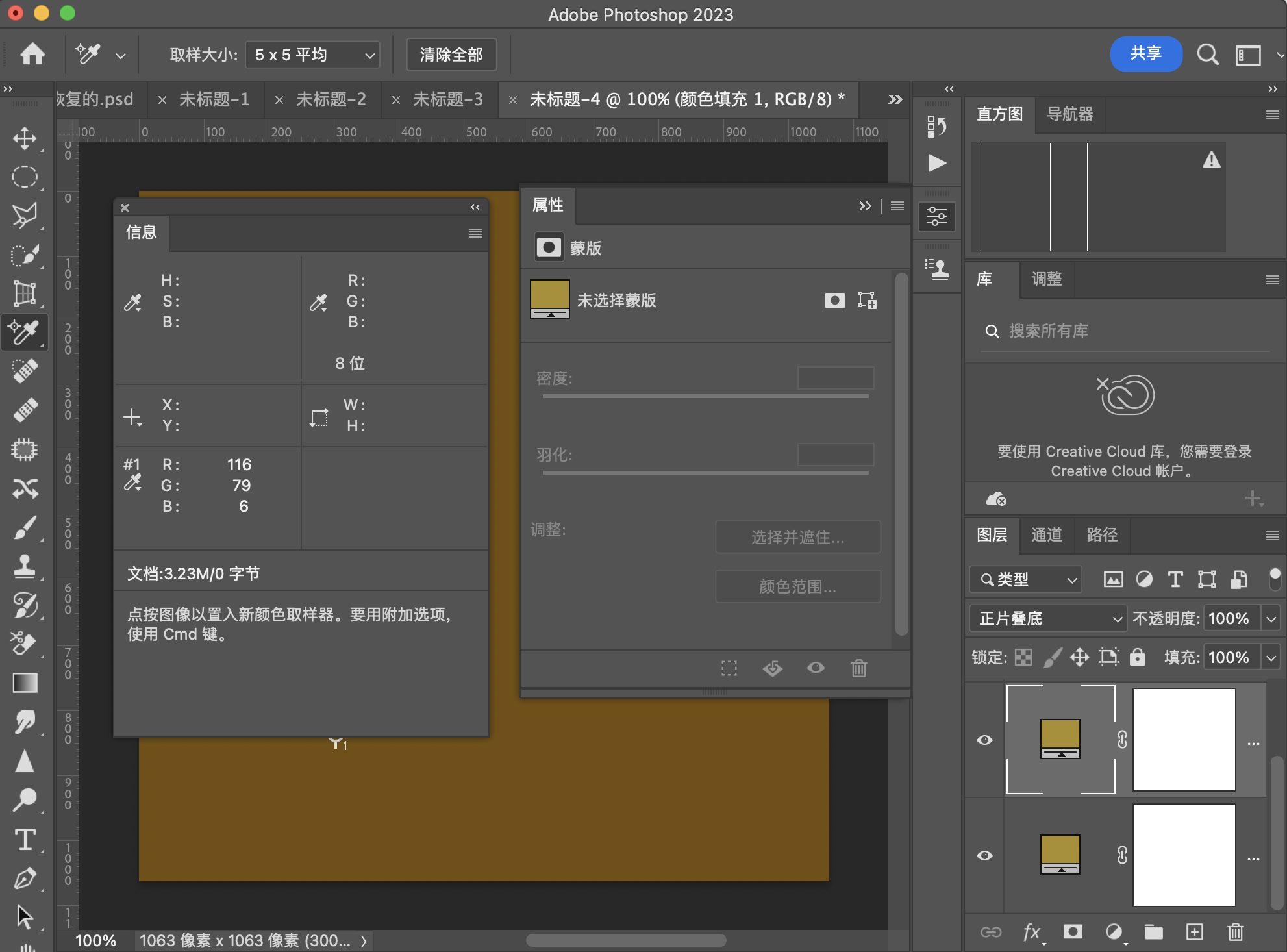Select the Path Selection arrow tool
Image resolution: width=1287 pixels, height=952 pixels.
coord(25,917)
